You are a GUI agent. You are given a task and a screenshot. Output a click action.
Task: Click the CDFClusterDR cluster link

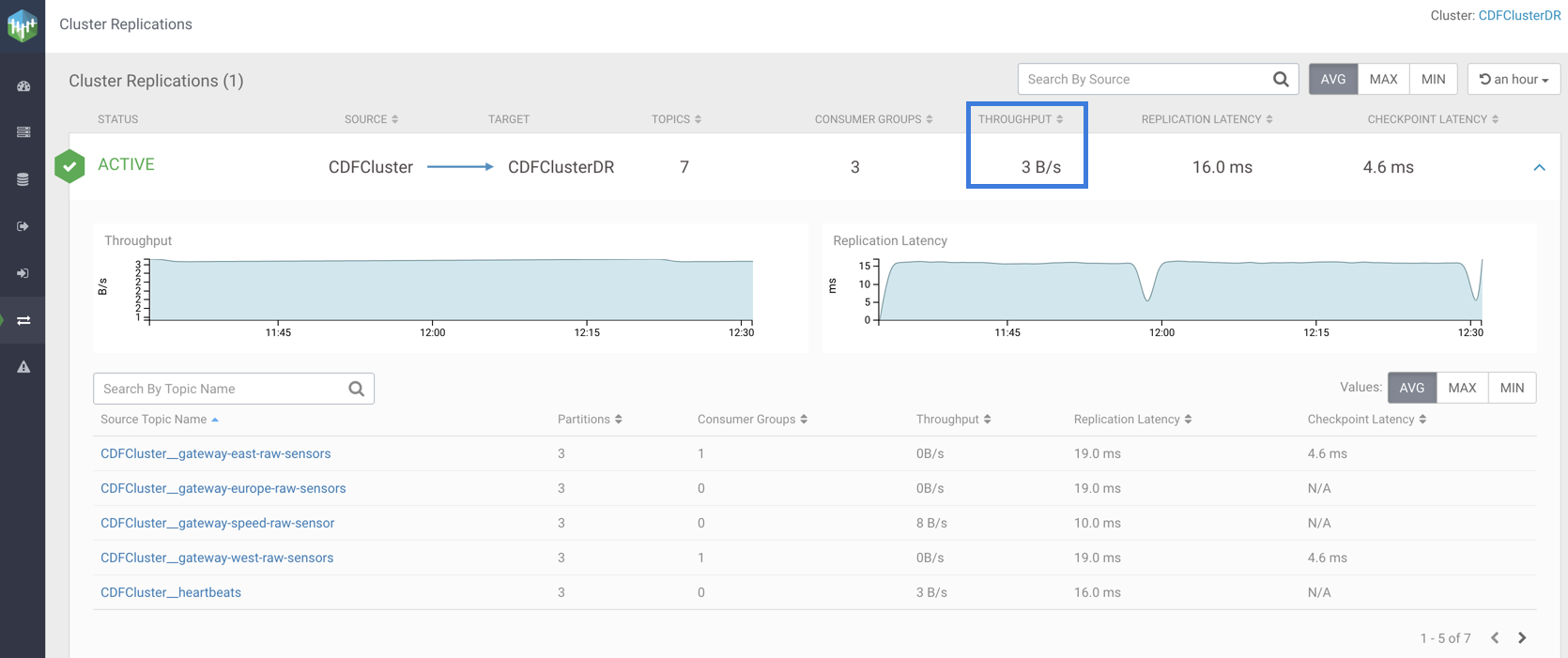tap(1519, 15)
